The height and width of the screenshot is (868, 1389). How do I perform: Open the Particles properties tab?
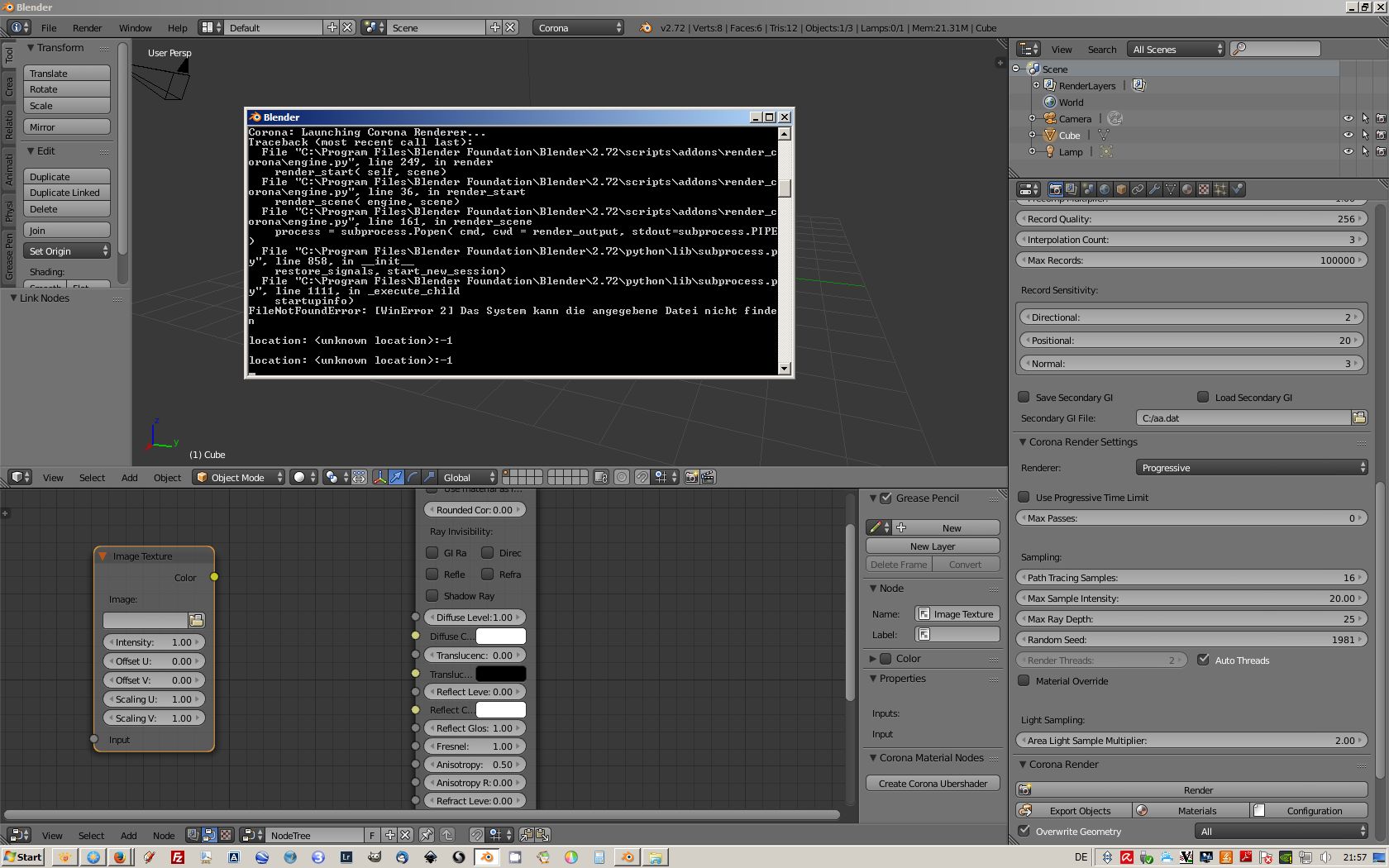click(1220, 189)
